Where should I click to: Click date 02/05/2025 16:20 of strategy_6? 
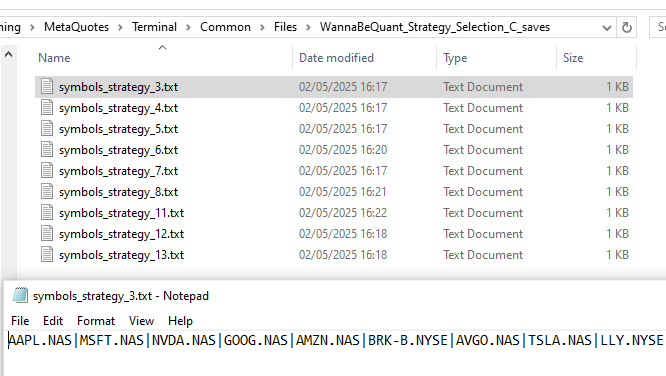pyautogui.click(x=343, y=150)
